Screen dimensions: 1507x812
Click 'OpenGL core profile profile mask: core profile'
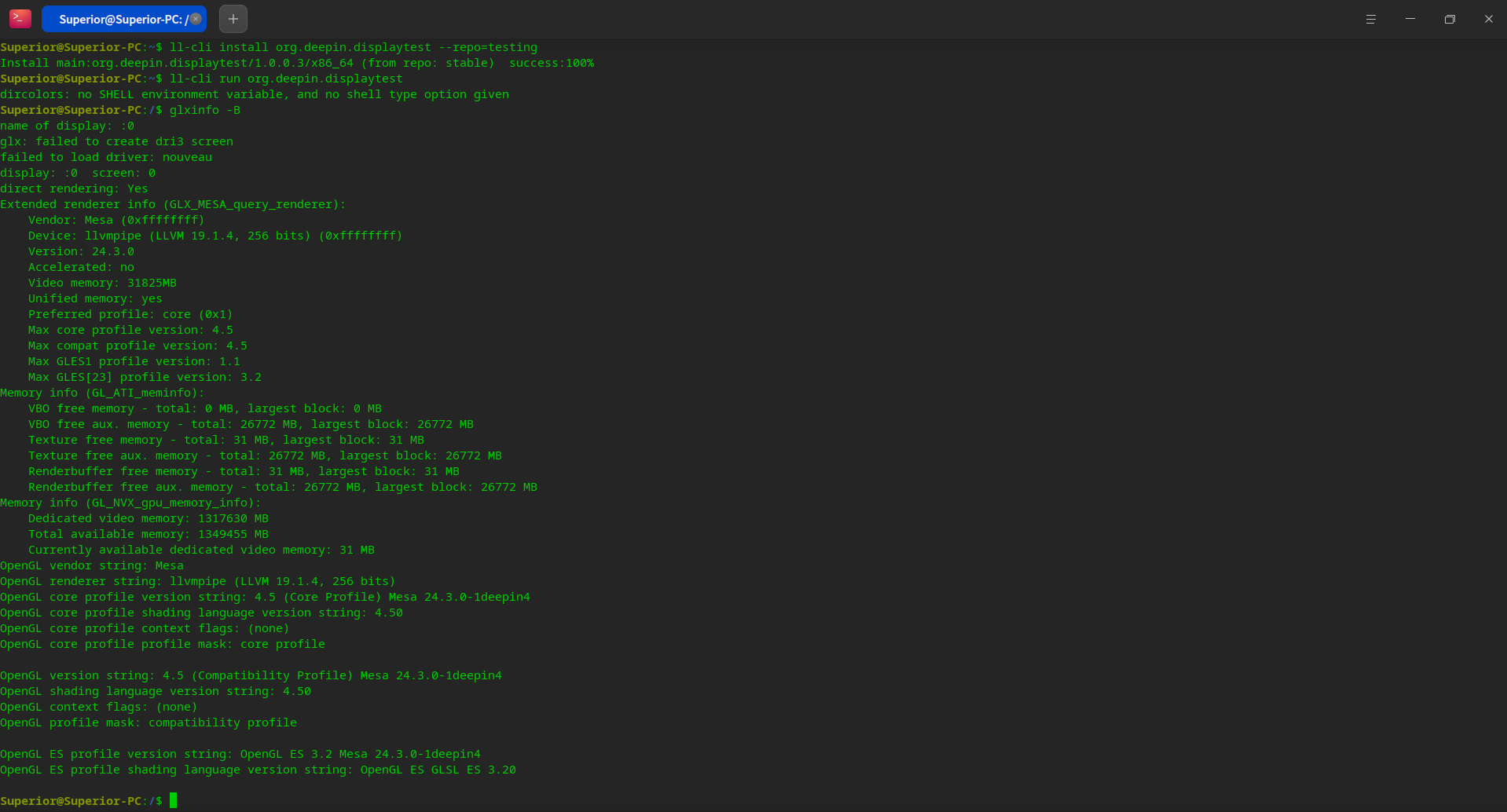coord(163,644)
